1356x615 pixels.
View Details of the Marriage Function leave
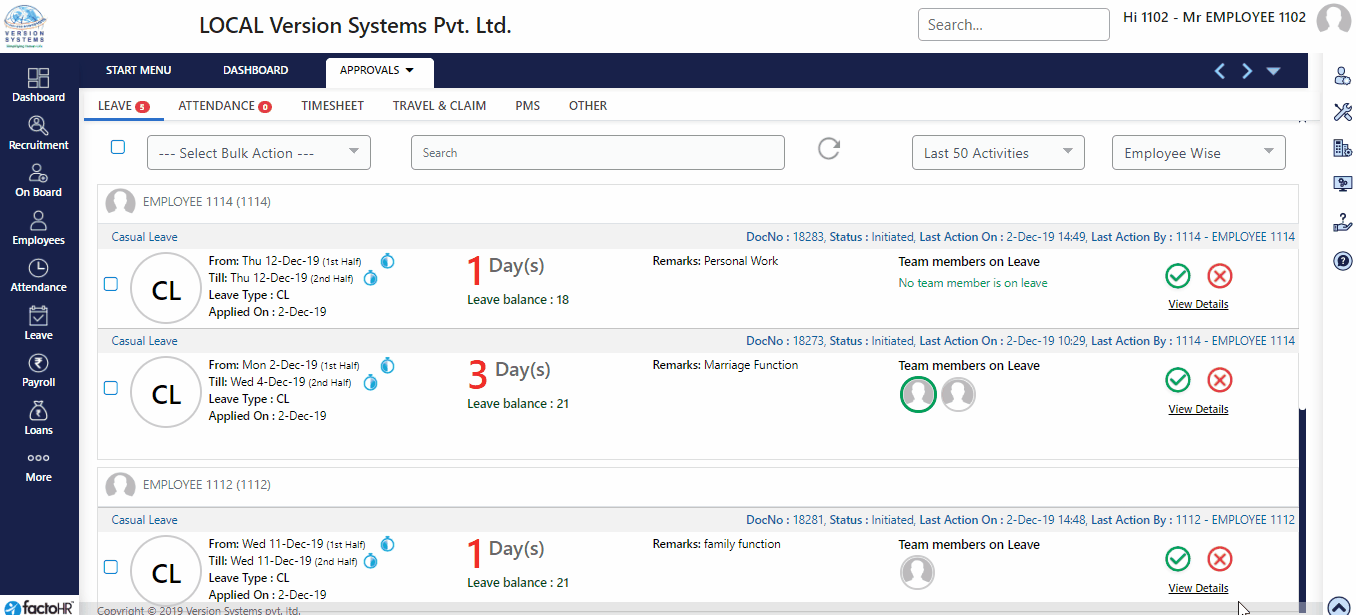coord(1198,409)
